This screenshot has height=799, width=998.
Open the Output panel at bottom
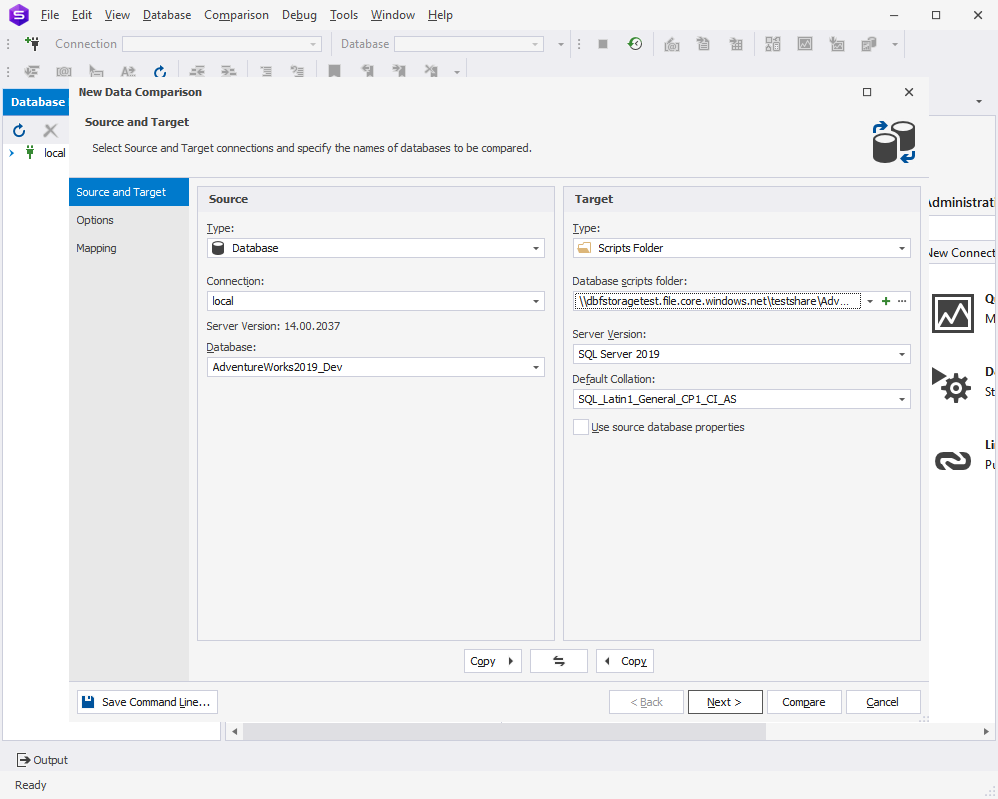(x=42, y=760)
